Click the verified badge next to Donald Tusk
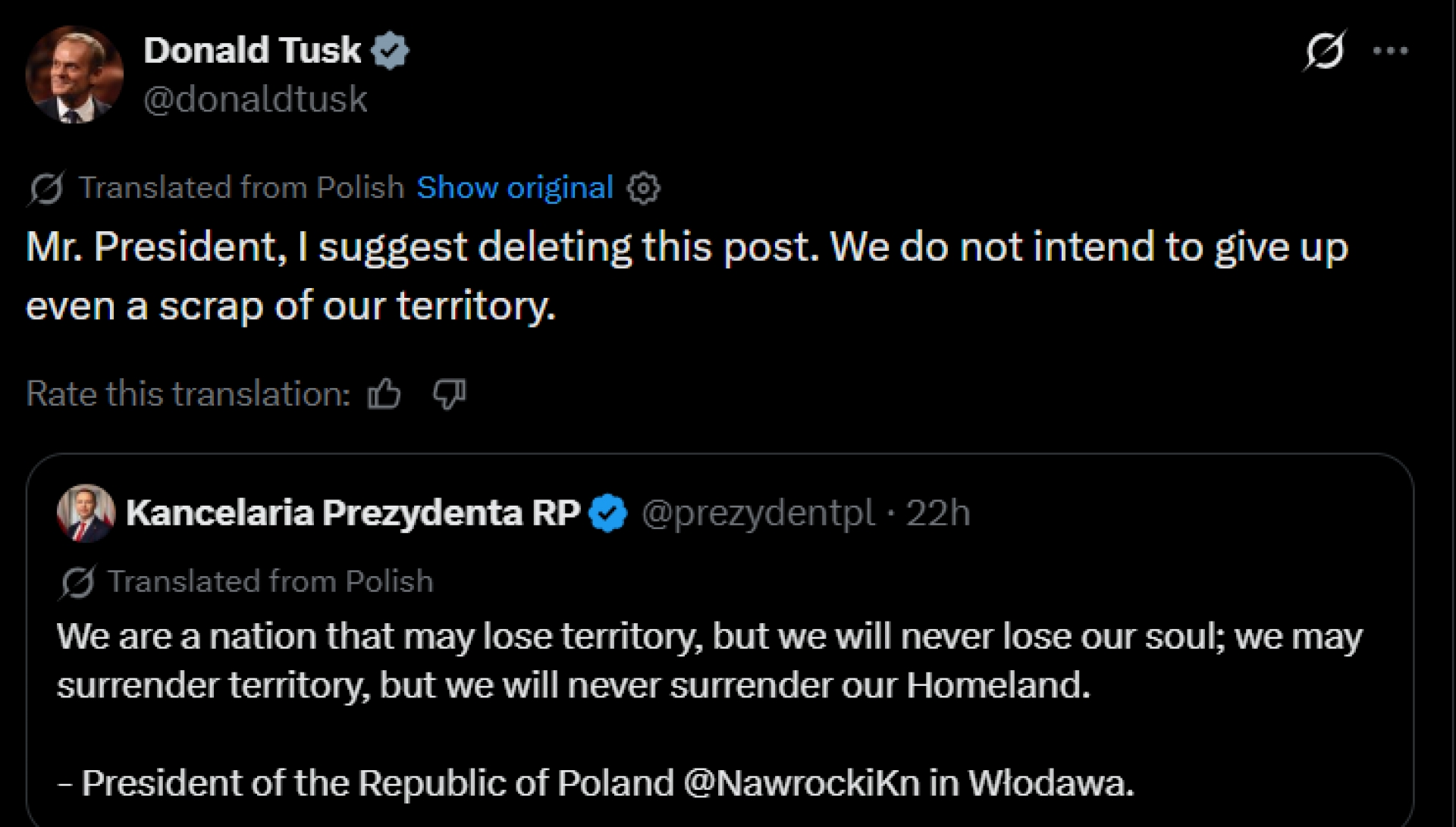1456x827 pixels. click(x=391, y=51)
